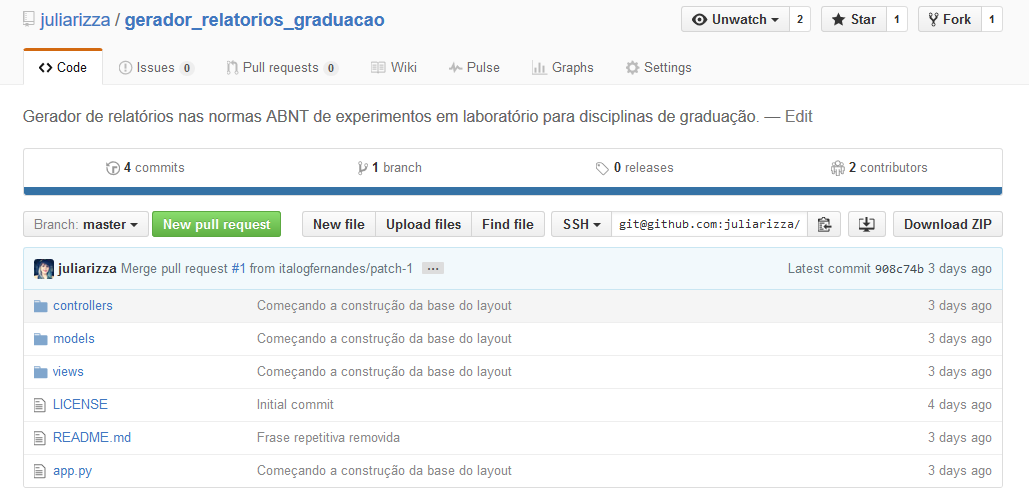
Task: Open the LICENSE file name
Action: (x=80, y=405)
